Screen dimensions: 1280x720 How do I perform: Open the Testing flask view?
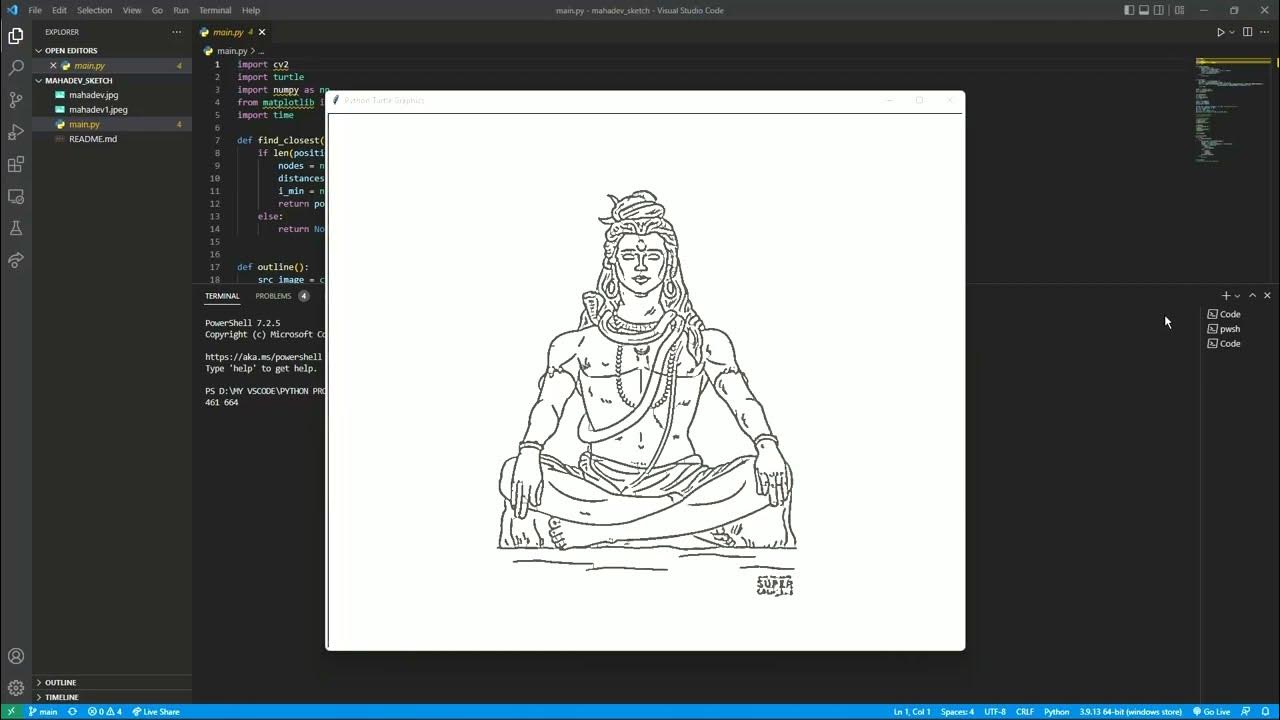pos(16,228)
